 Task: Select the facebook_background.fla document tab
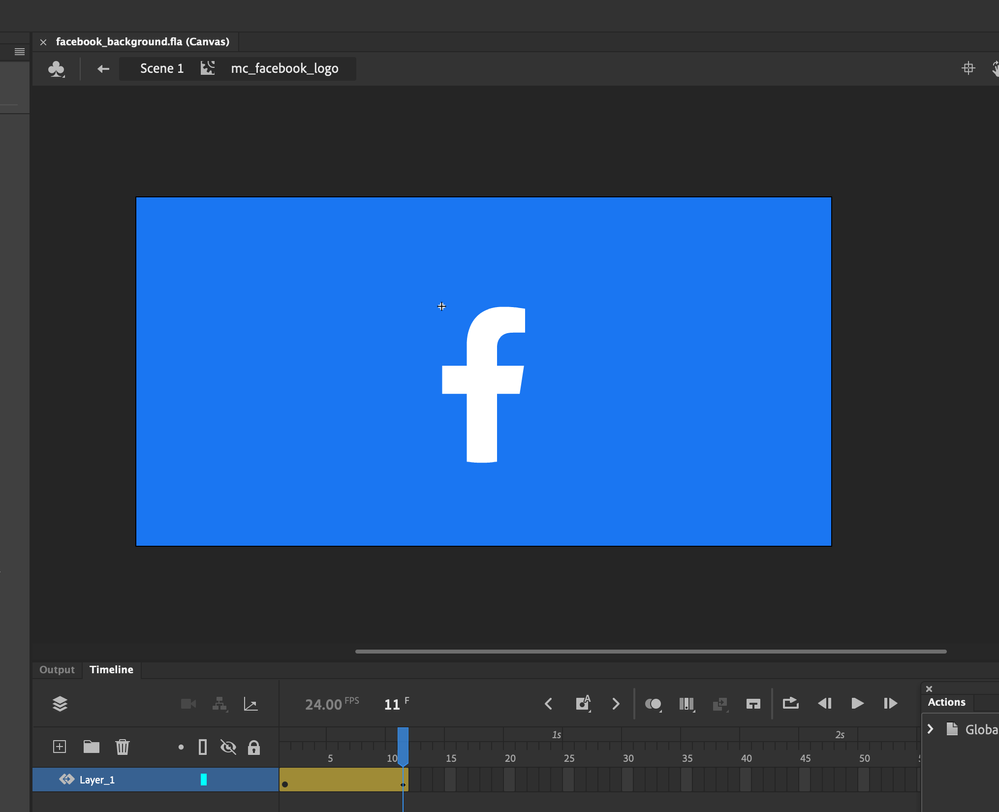pyautogui.click(x=142, y=42)
